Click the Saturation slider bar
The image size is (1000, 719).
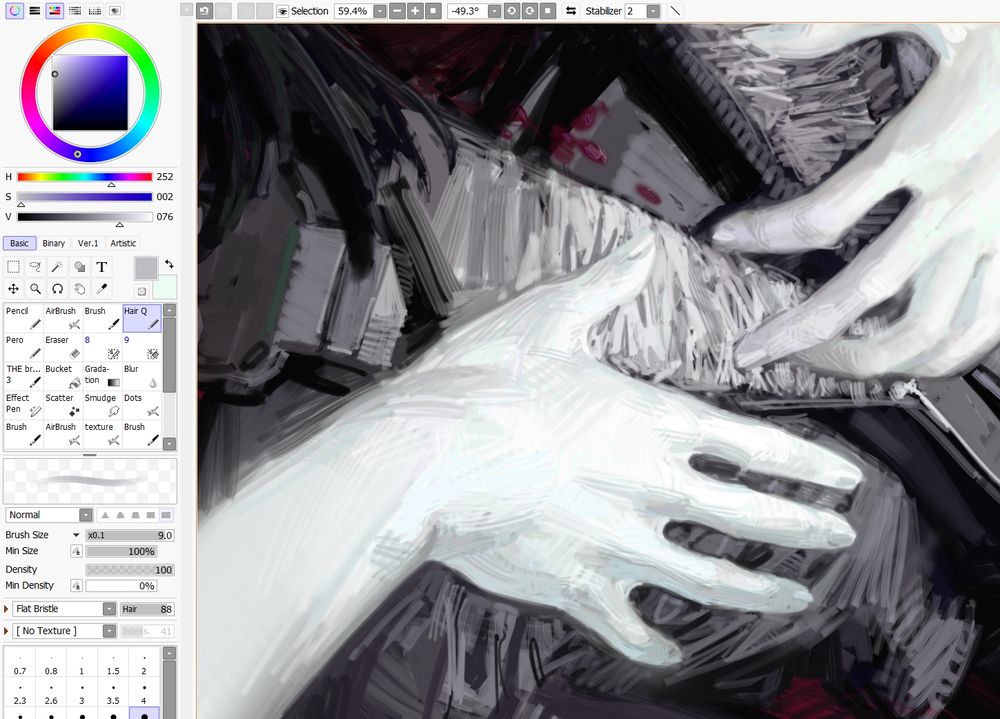pos(85,196)
